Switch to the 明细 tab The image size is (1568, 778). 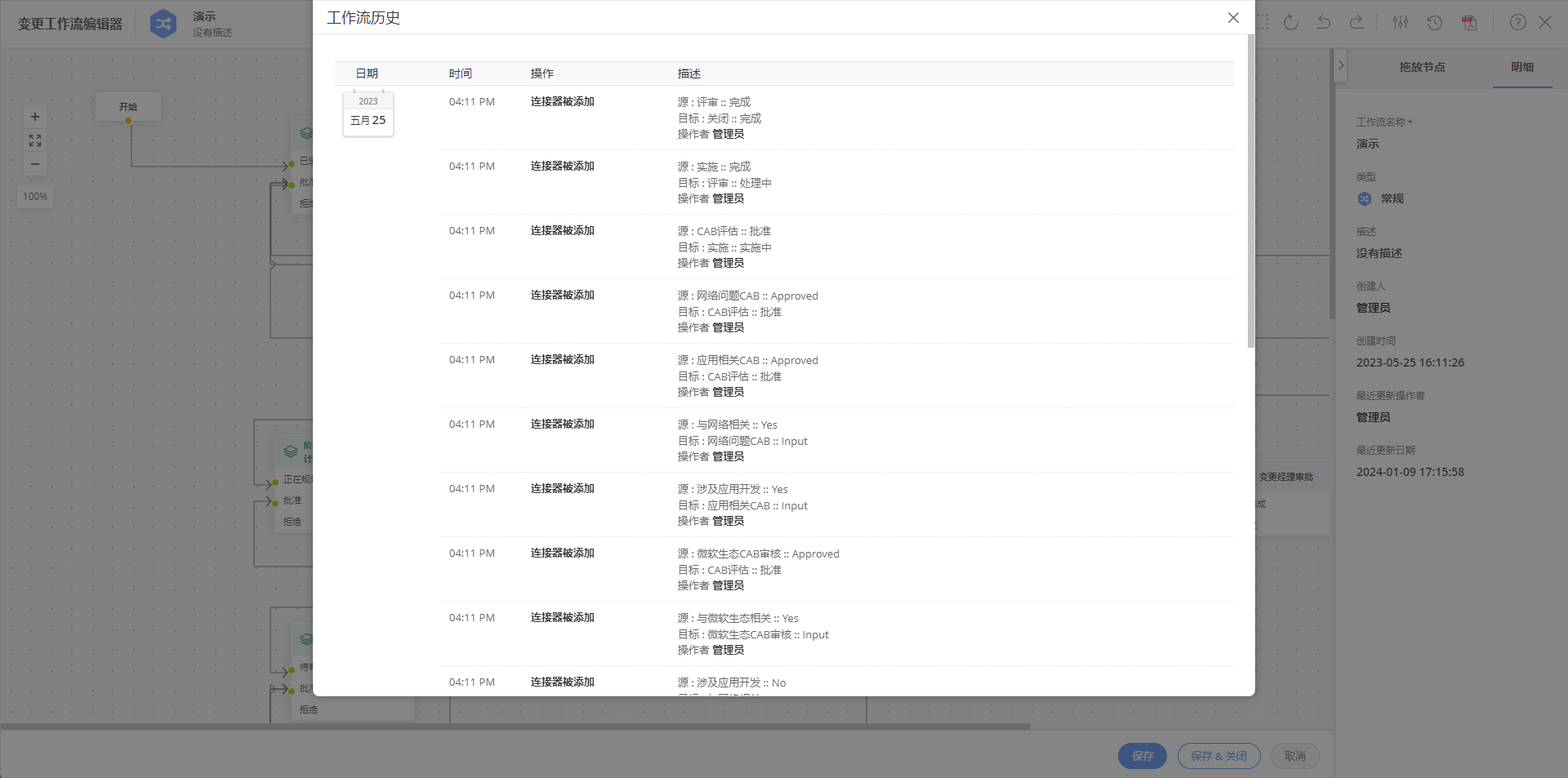point(1521,67)
